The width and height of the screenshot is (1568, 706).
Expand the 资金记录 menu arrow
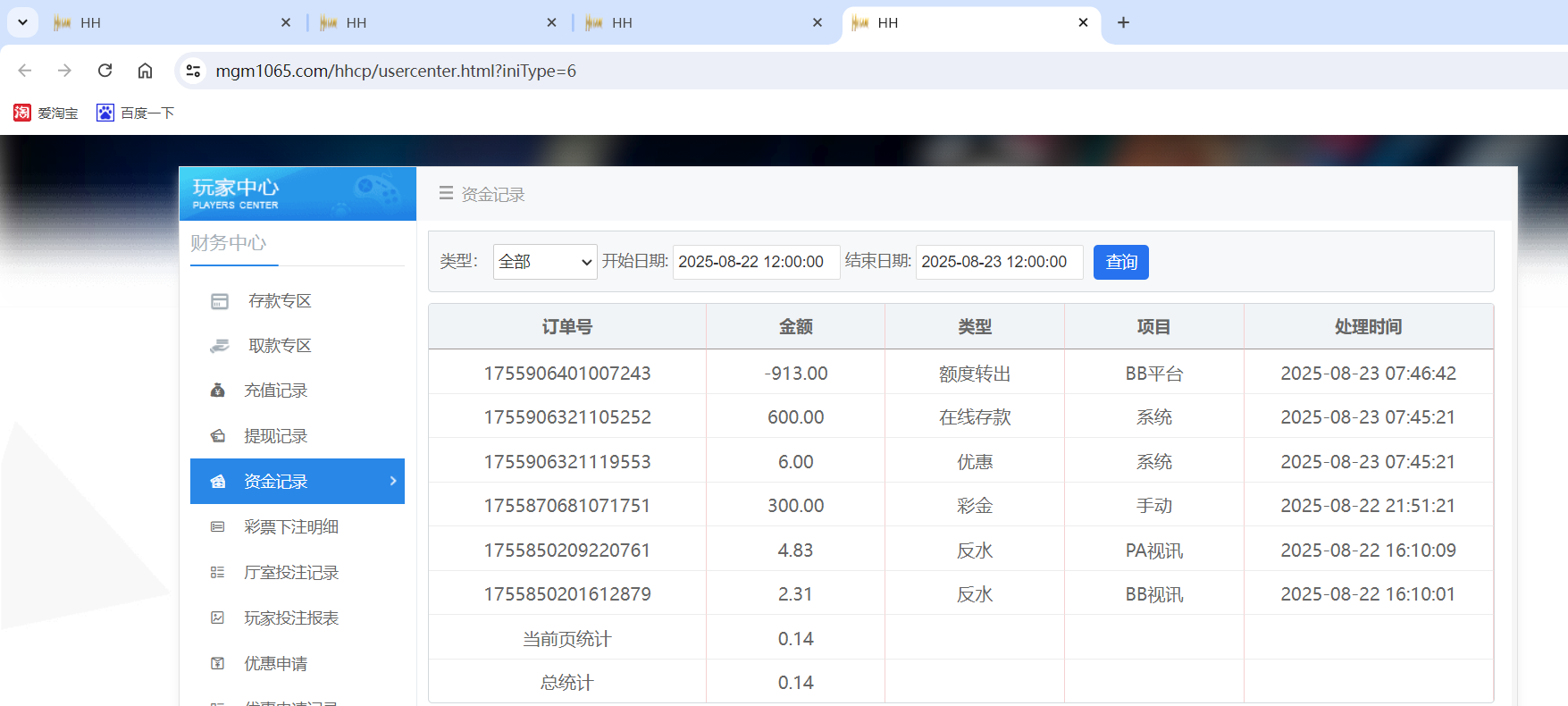point(393,481)
